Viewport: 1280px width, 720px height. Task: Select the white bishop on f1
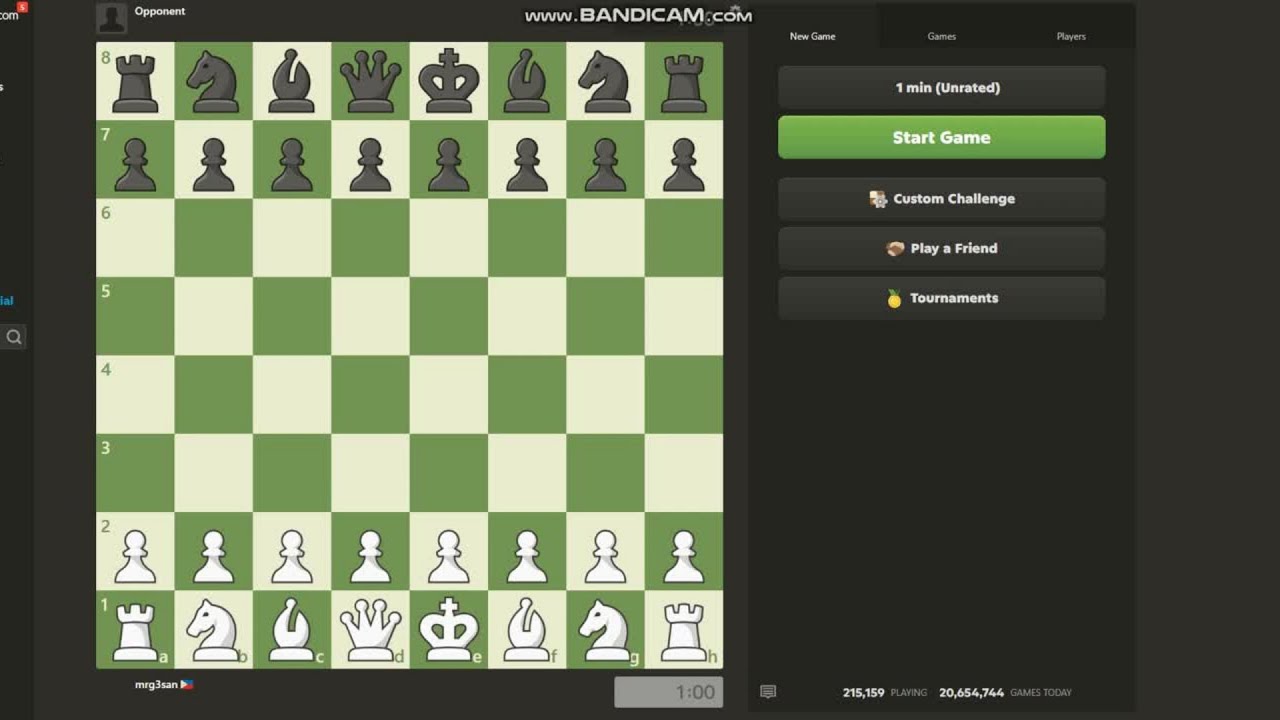tap(527, 630)
